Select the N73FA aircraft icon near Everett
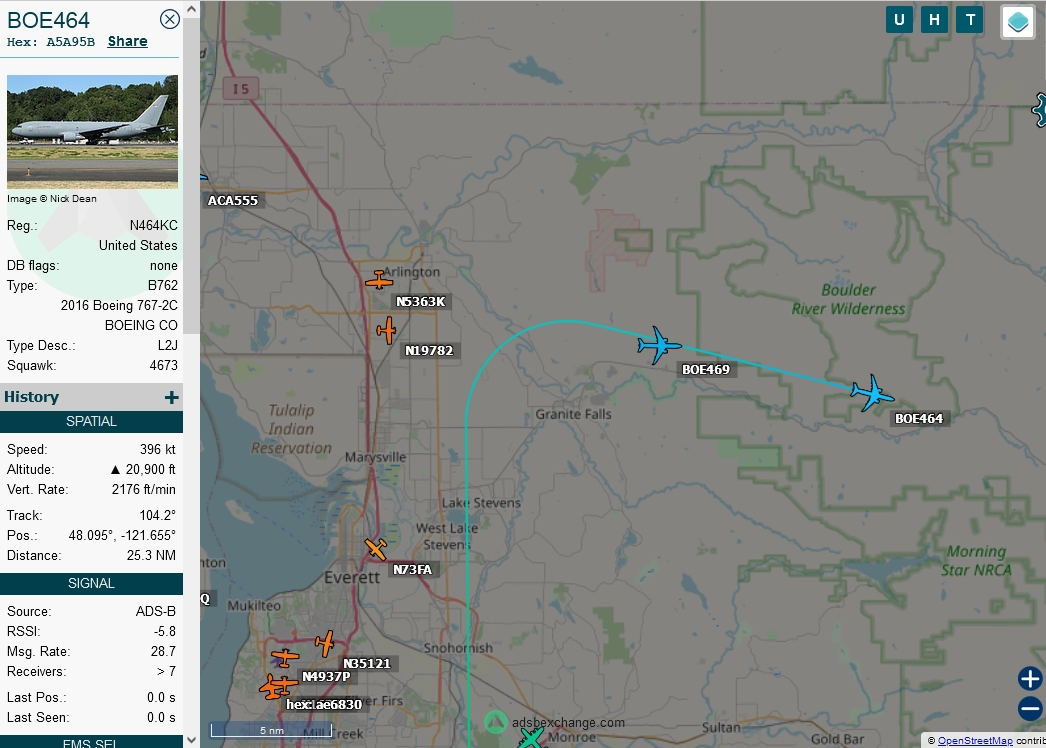The image size is (1046, 748). pyautogui.click(x=376, y=549)
